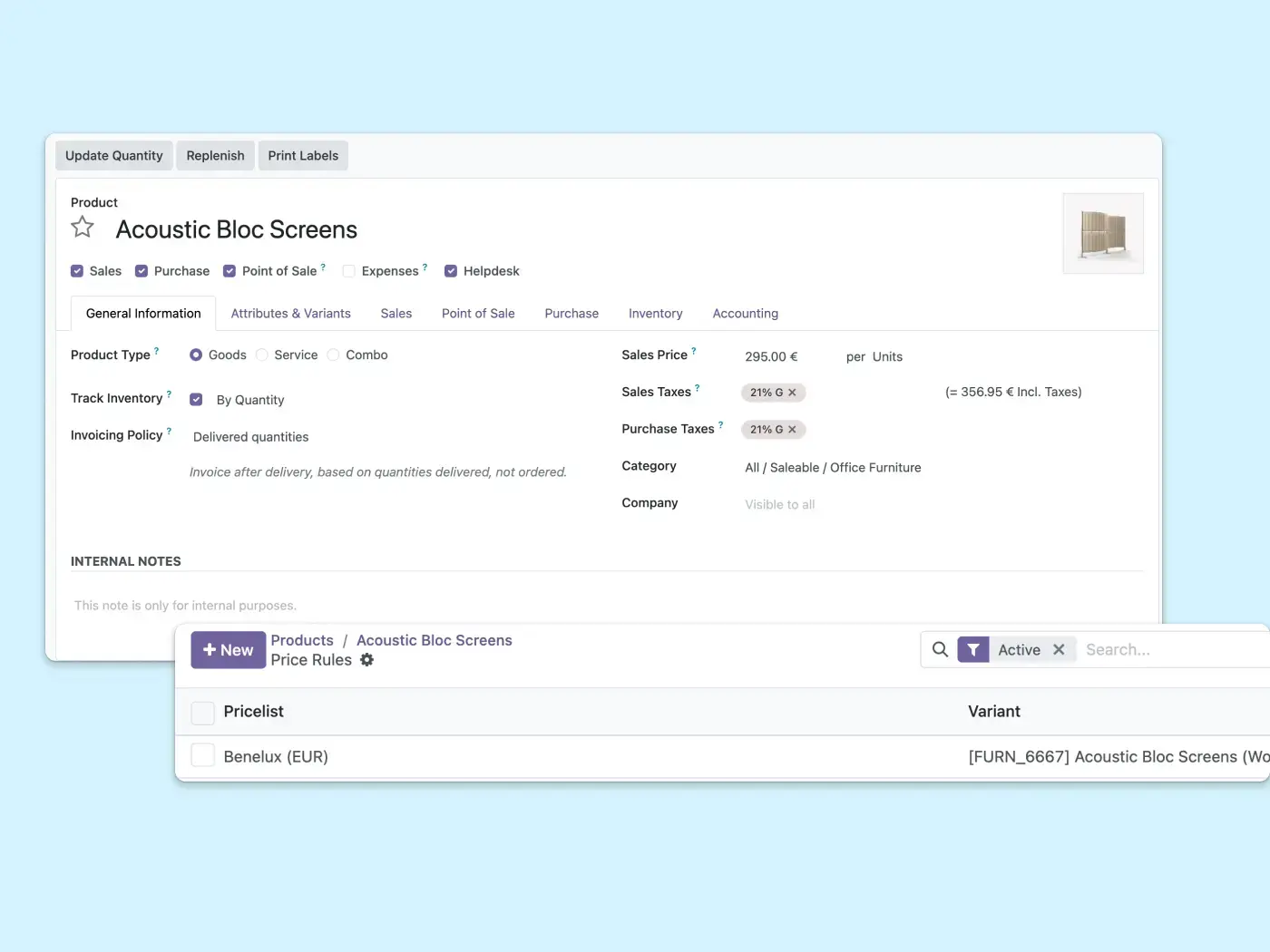The image size is (1270, 952).
Task: Open Category field showing Office Furniture
Action: click(833, 468)
